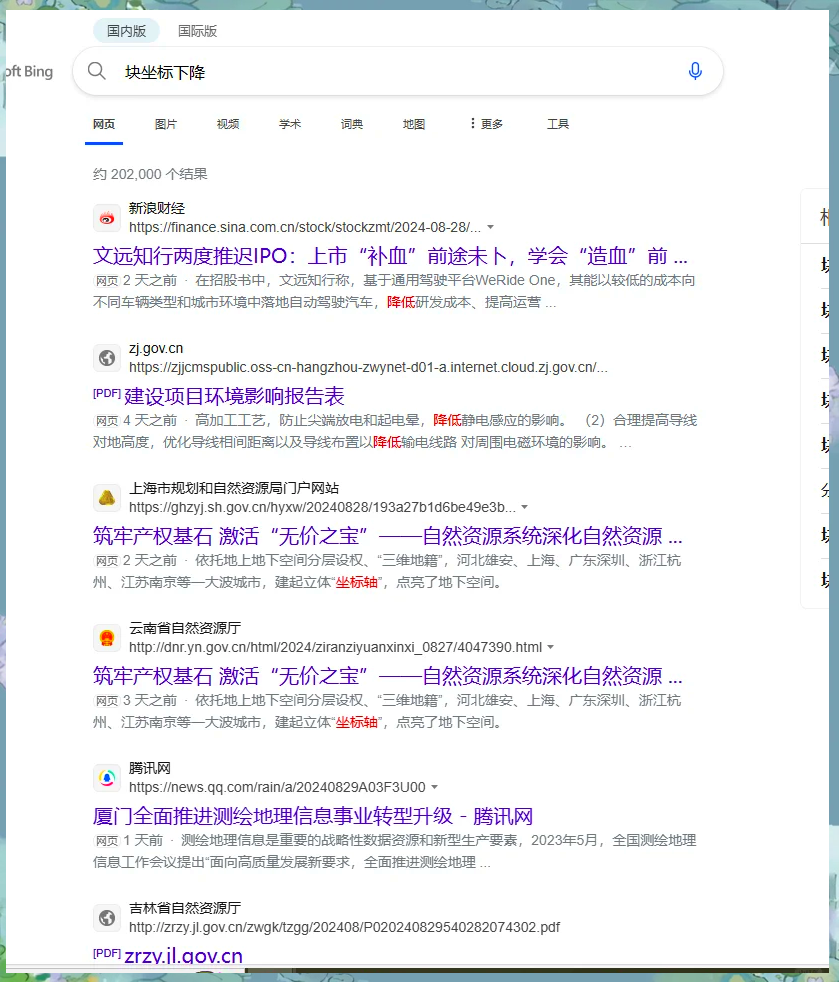Screen dimensions: 839x982
Task: Expand dropdown arrow beside finance.sina.com.cn URL
Action: click(491, 227)
